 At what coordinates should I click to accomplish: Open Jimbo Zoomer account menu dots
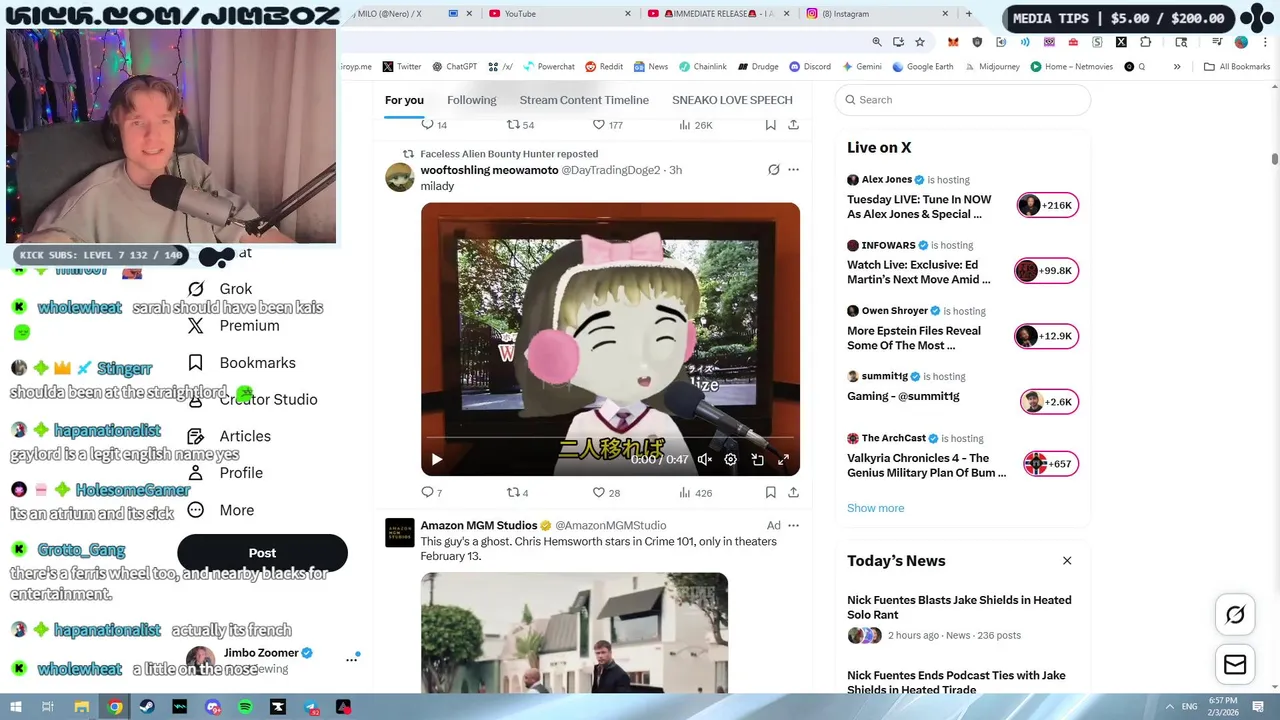click(352, 659)
